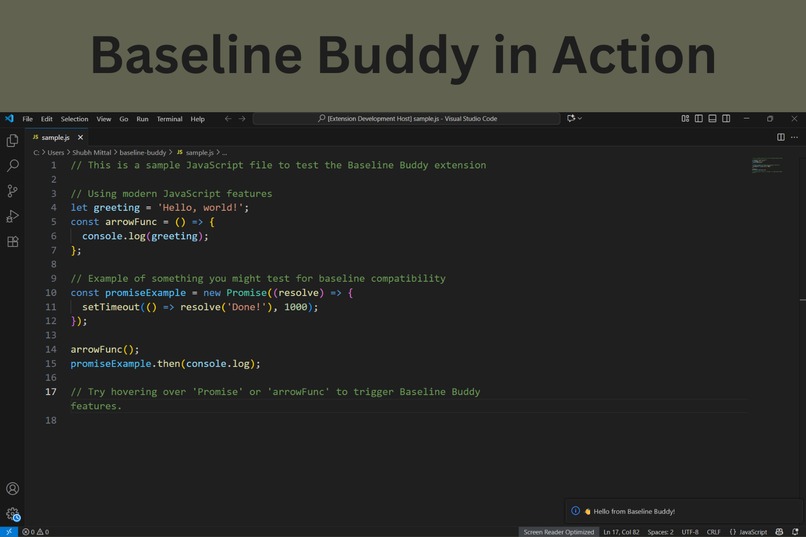Expand the C: breadcrumb root
Image resolution: width=806 pixels, height=537 pixels.
click(36, 153)
